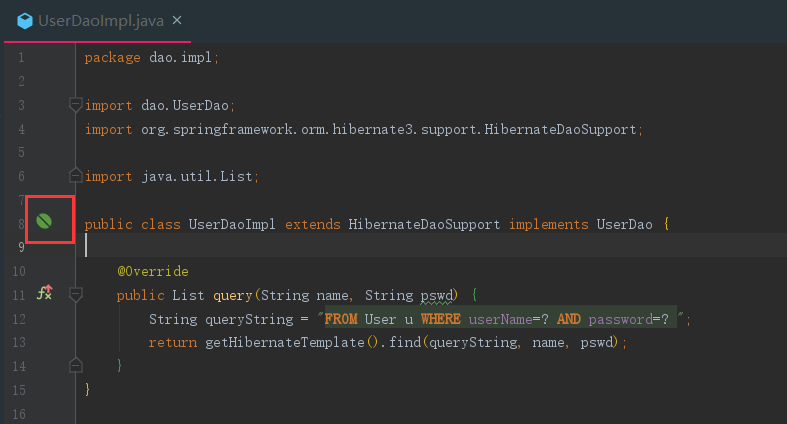Click the return keyword on line 13
Viewport: 787px width, 424px height.
pyautogui.click(x=173, y=343)
